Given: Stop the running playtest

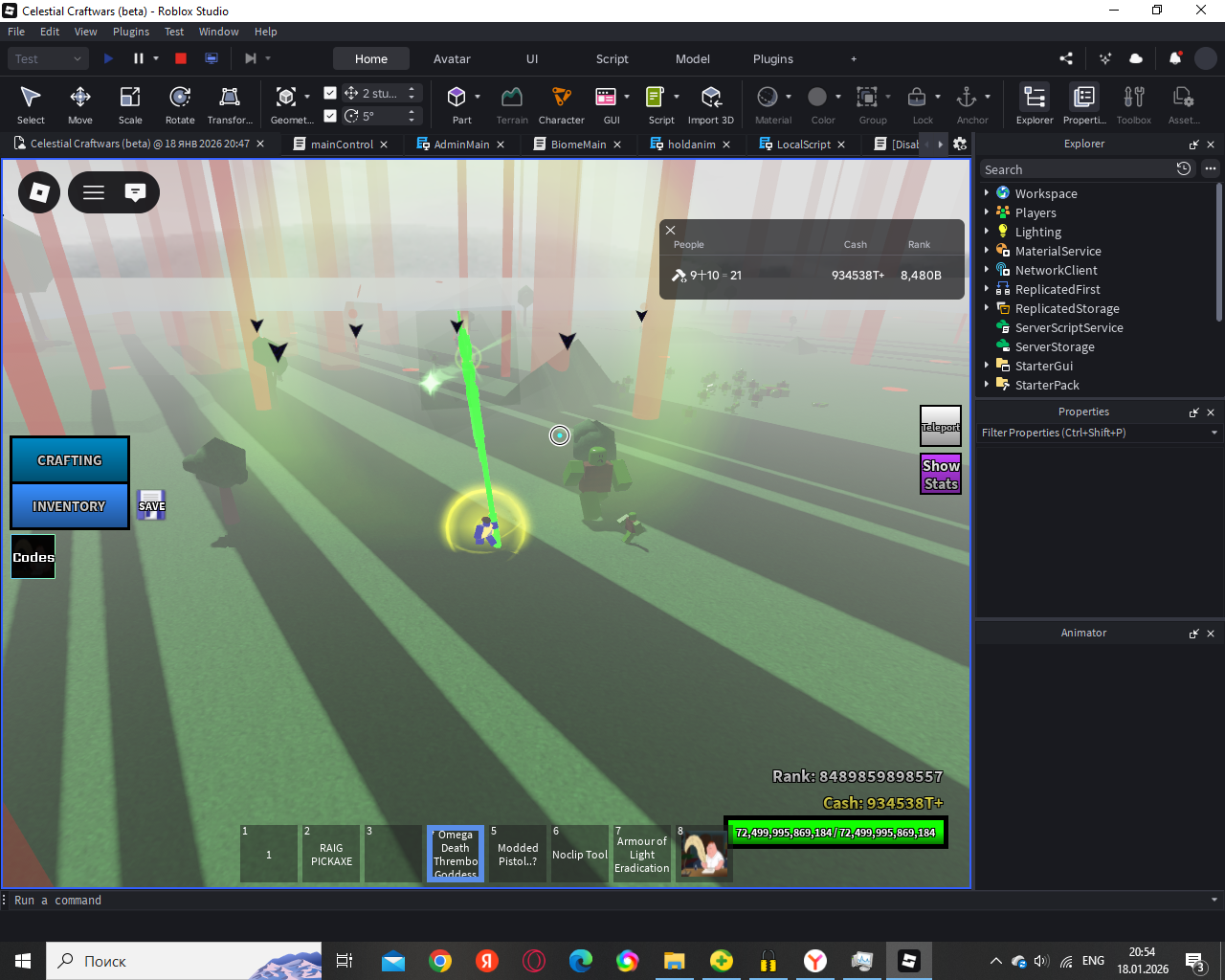Looking at the screenshot, I should coord(181,58).
